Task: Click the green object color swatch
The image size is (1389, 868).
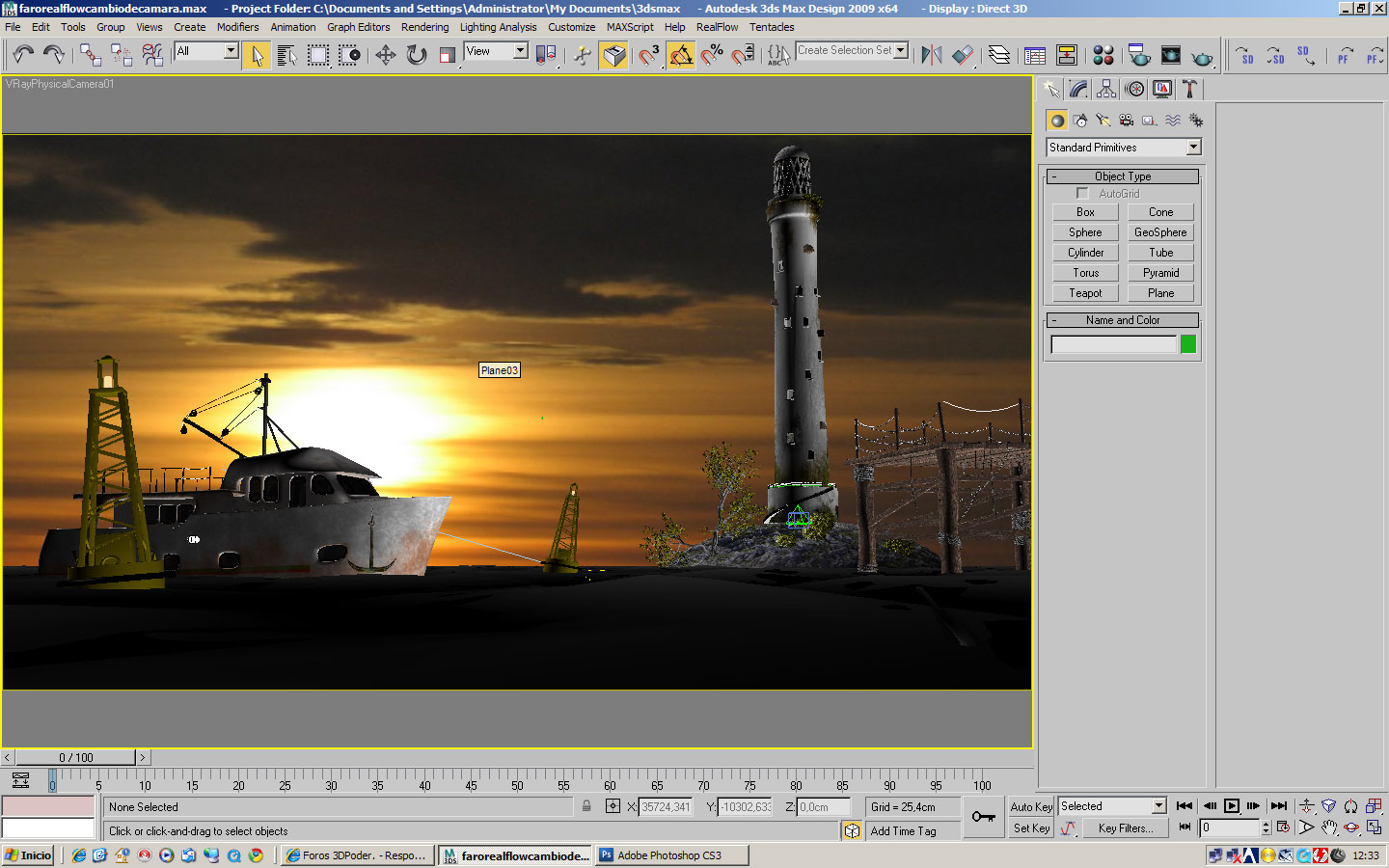Action: (1188, 344)
